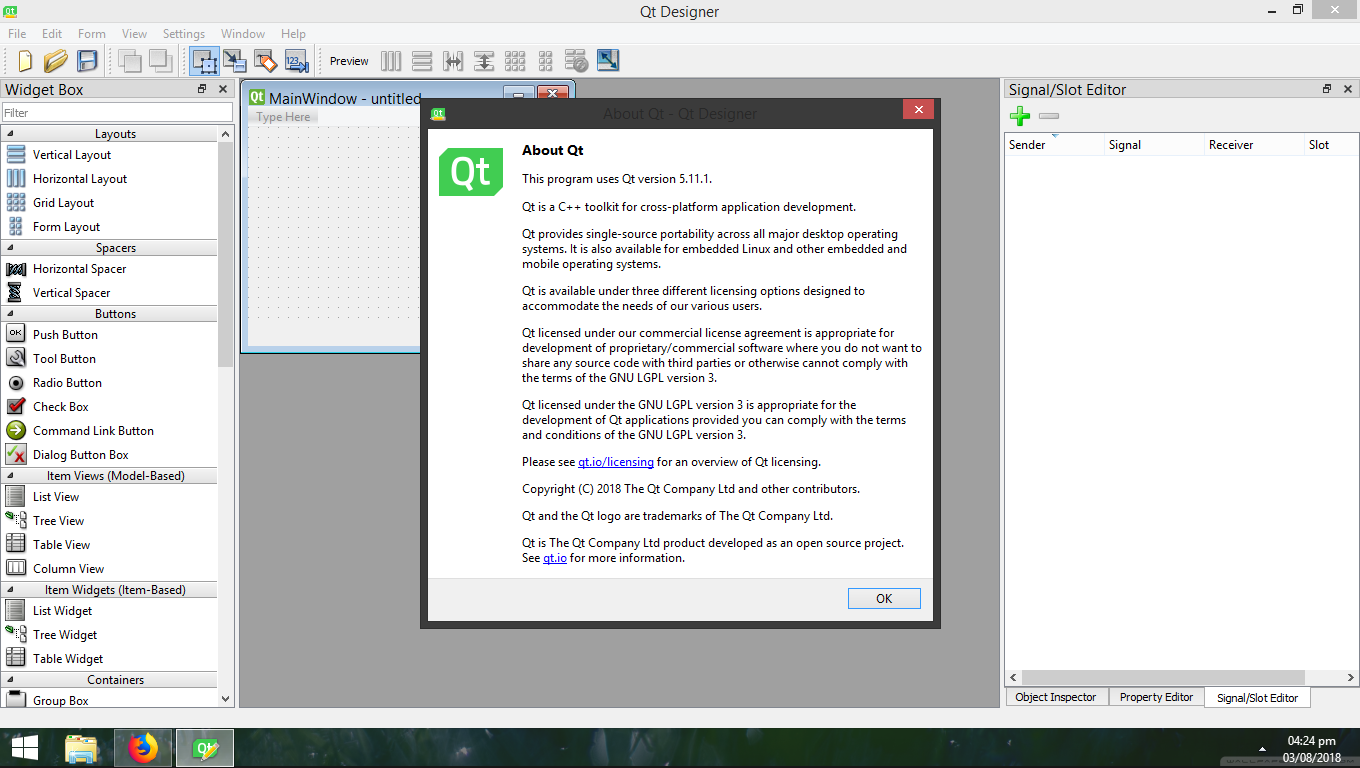Select the Signal/Slot Editor tab
The width and height of the screenshot is (1360, 768).
pyautogui.click(x=1257, y=698)
